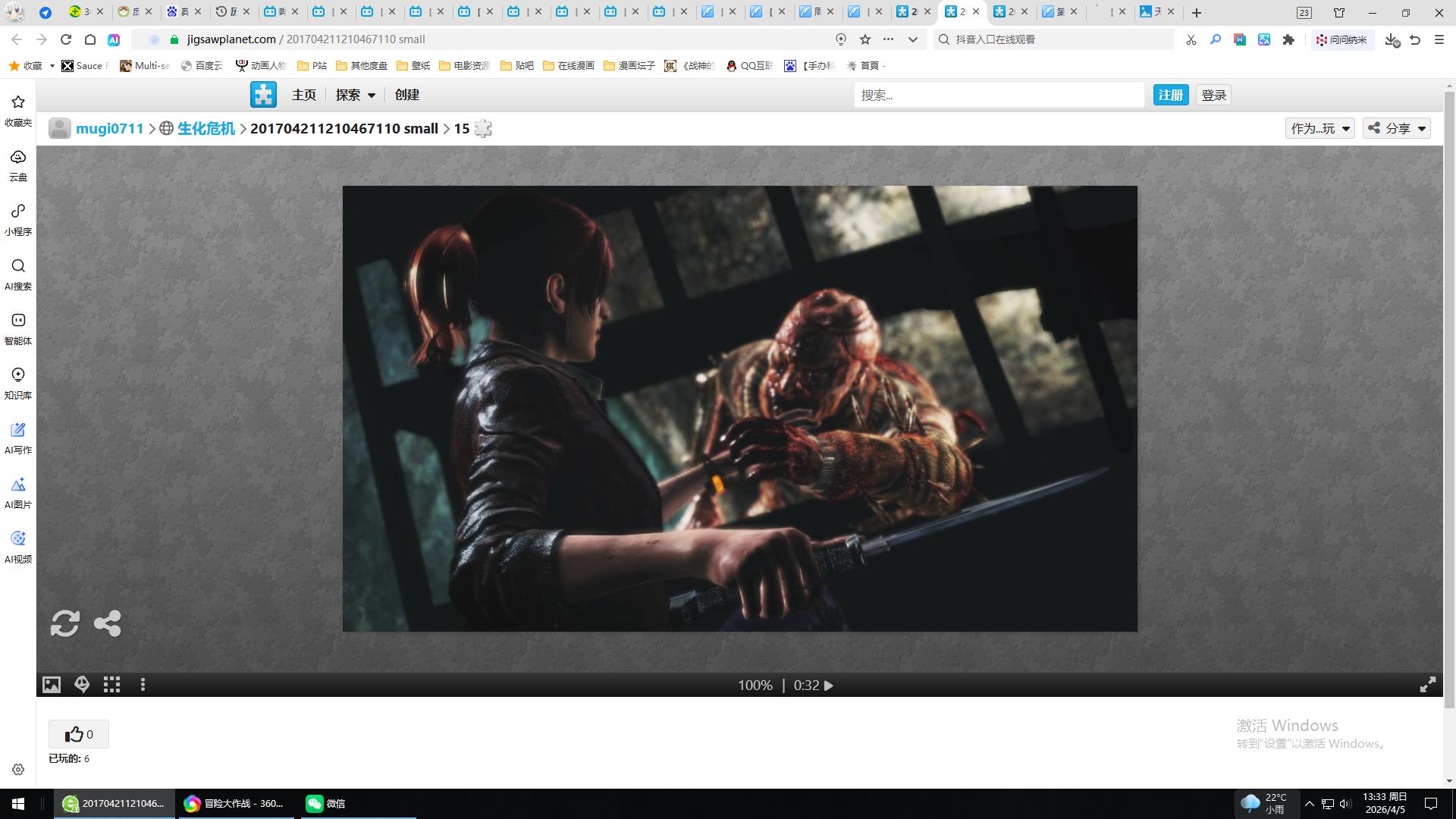Image resolution: width=1456 pixels, height=819 pixels.
Task: Click the Jigsaw Planet logo icon
Action: coord(263,95)
